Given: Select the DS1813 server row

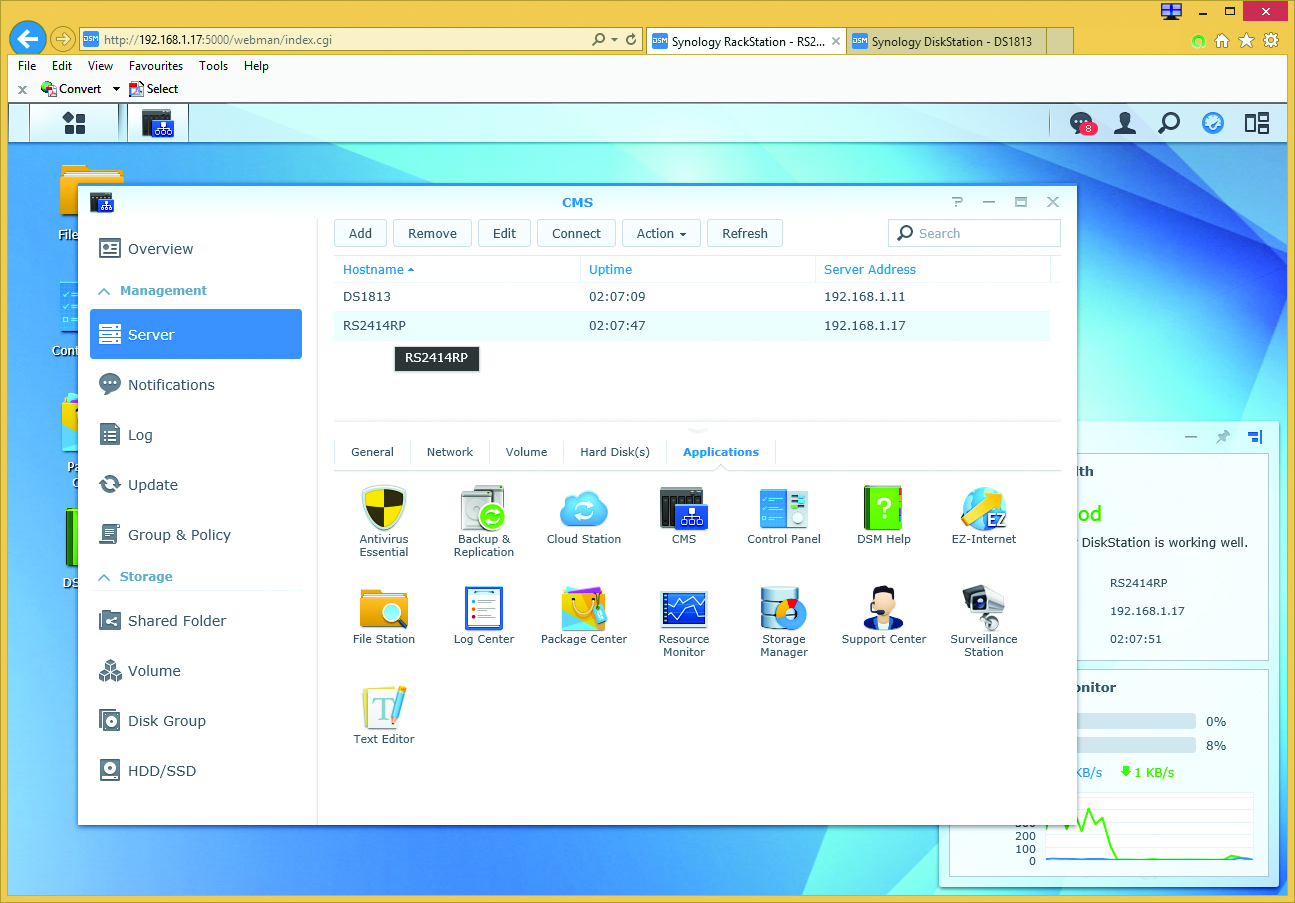Looking at the screenshot, I should coord(692,297).
